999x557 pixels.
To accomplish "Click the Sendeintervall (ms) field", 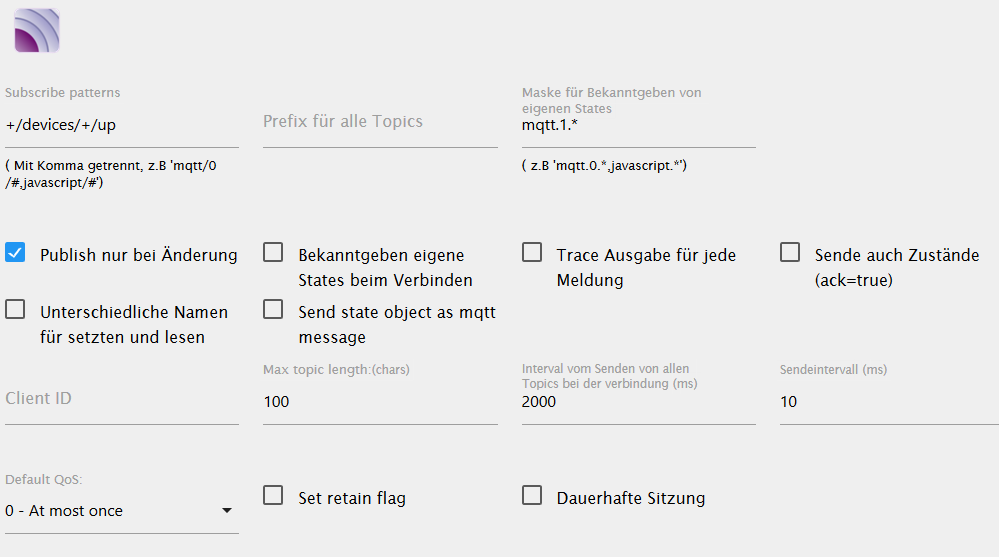I will pyautogui.click(x=888, y=402).
